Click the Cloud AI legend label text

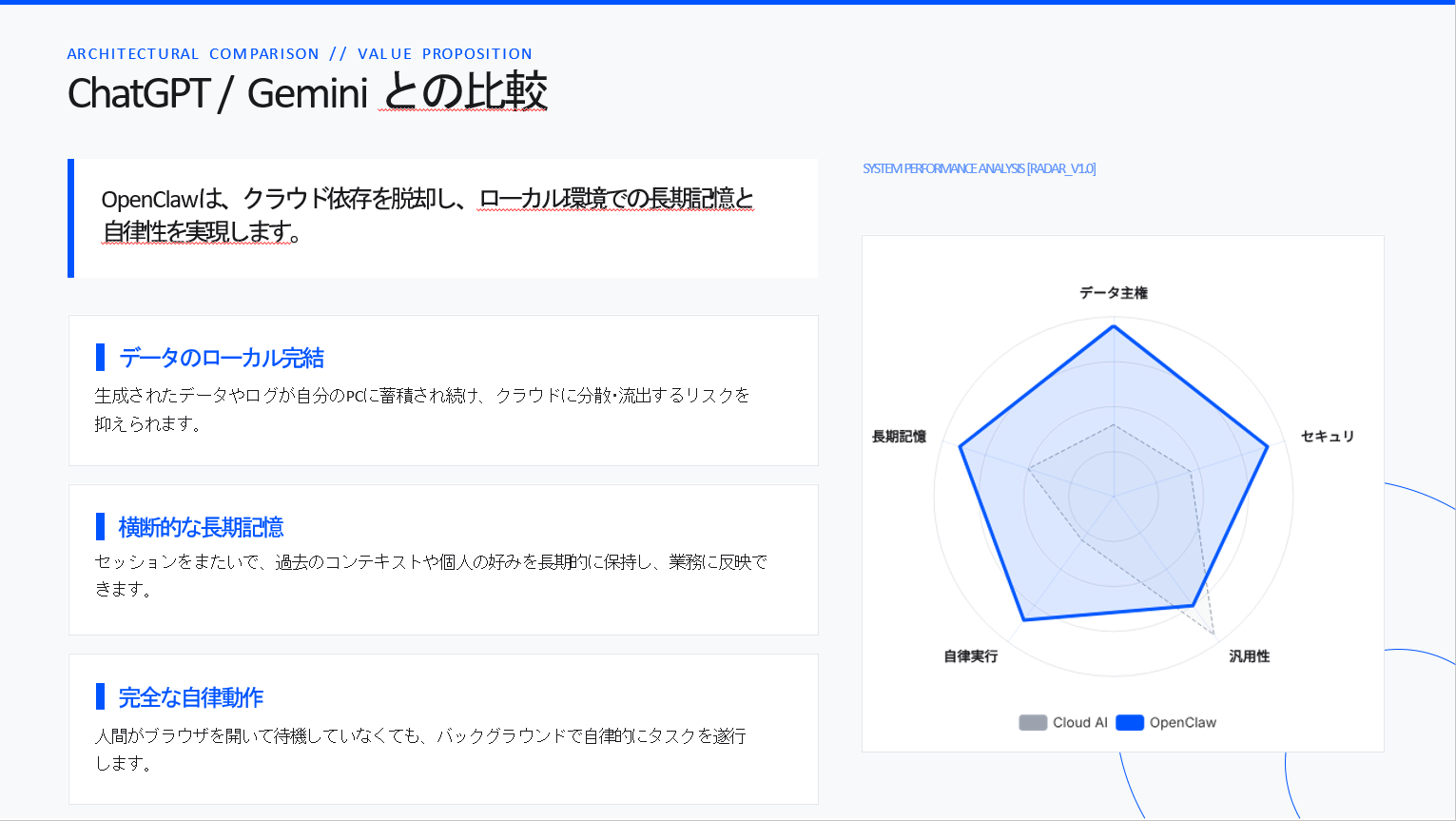pyautogui.click(x=1079, y=723)
